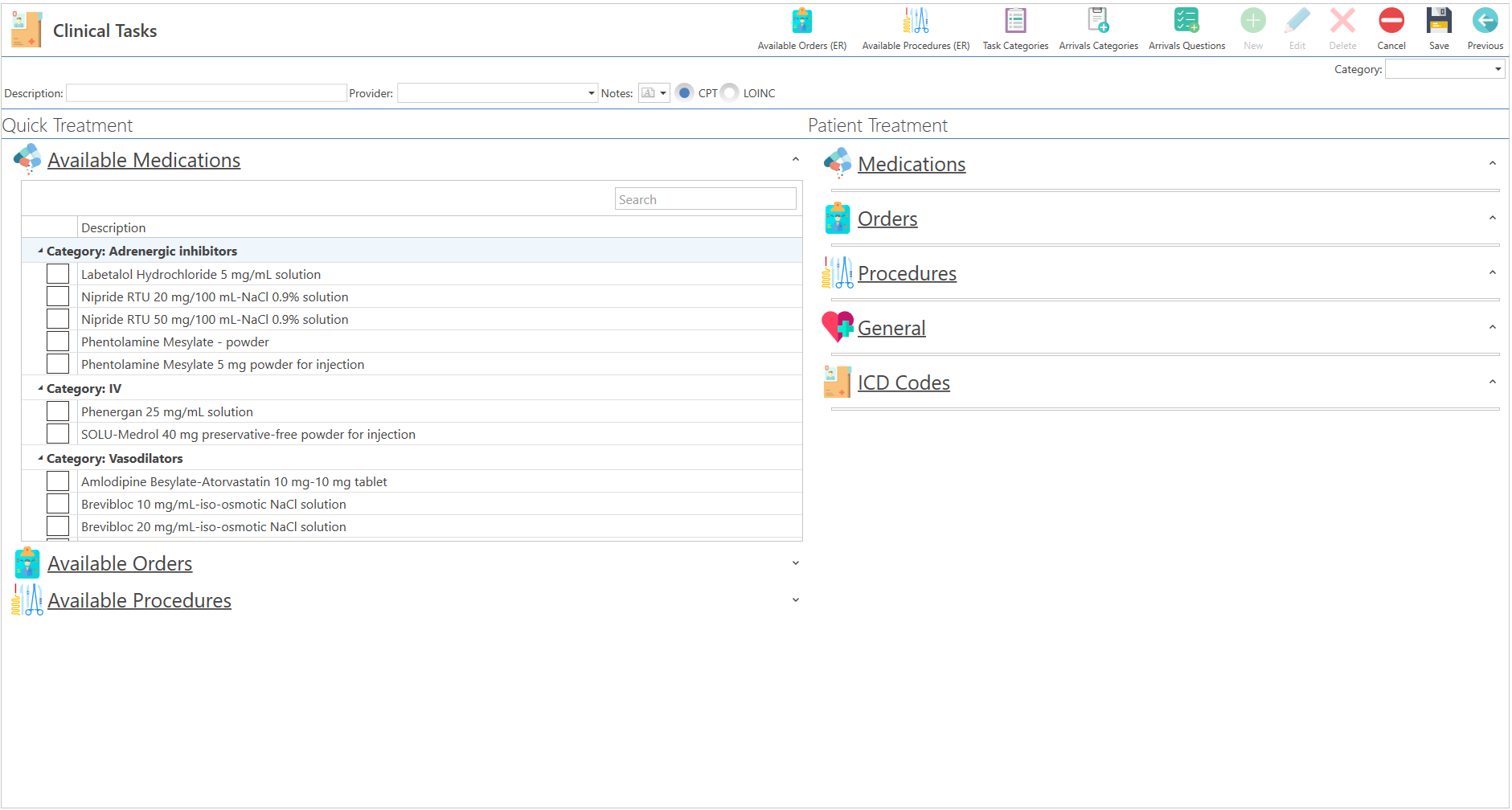Toggle Patient Treatment Medications chevron
This screenshot has height=810, width=1512.
1493,163
